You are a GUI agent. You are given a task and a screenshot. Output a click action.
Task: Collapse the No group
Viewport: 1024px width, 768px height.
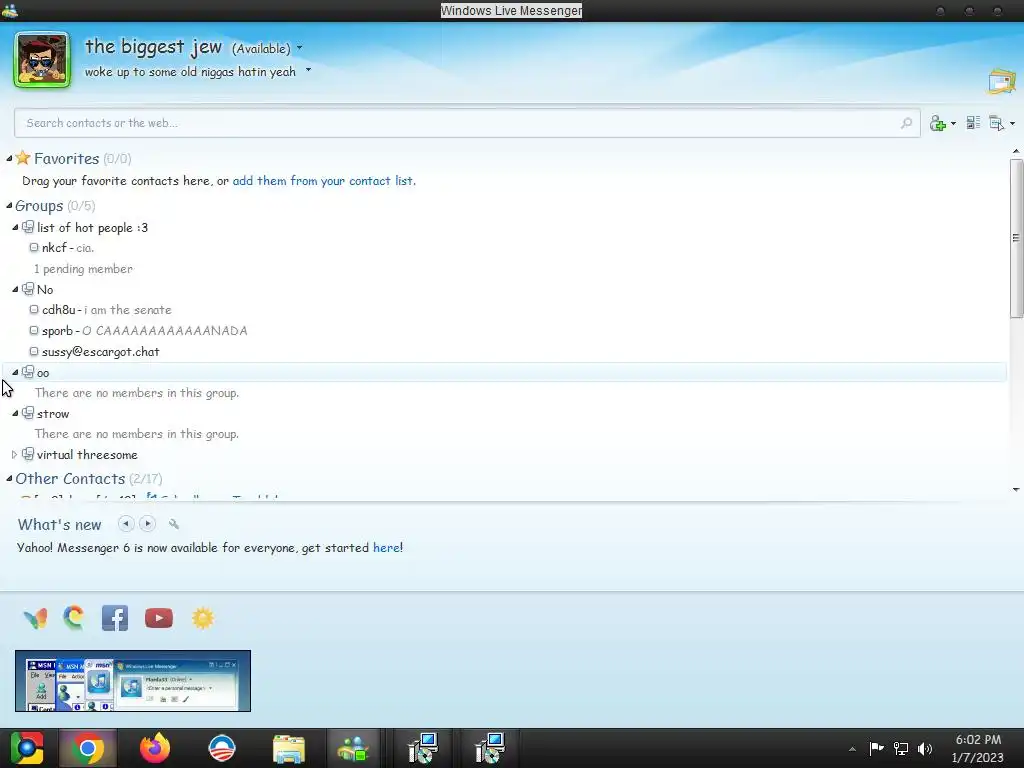tap(15, 289)
